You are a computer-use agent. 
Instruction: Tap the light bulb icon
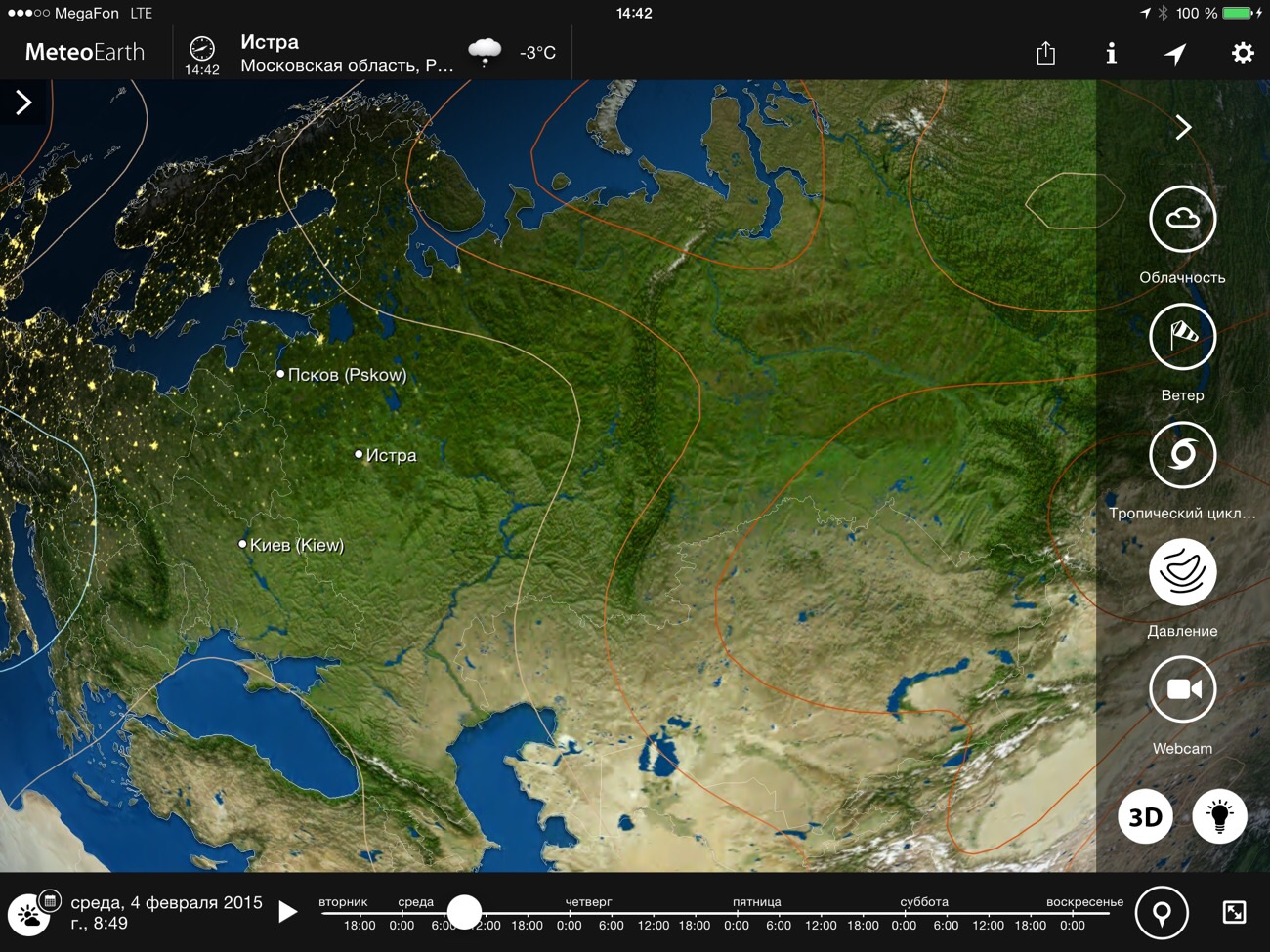(x=1219, y=816)
